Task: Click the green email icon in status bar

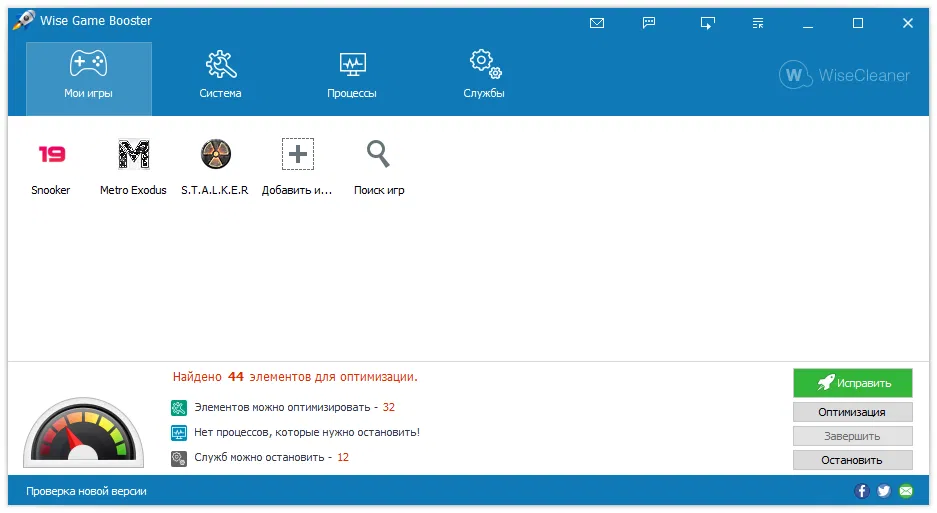Action: click(906, 491)
